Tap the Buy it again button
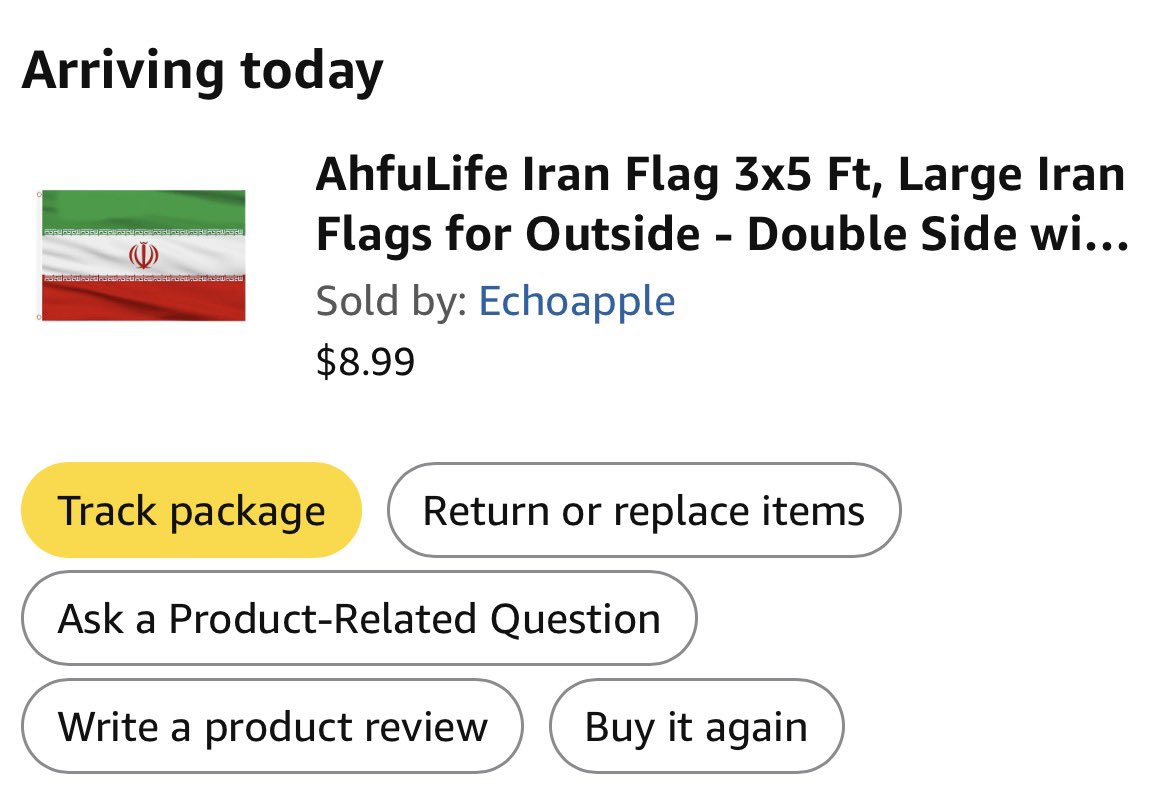Screen dimensions: 1169x794 pyautogui.click(x=696, y=726)
